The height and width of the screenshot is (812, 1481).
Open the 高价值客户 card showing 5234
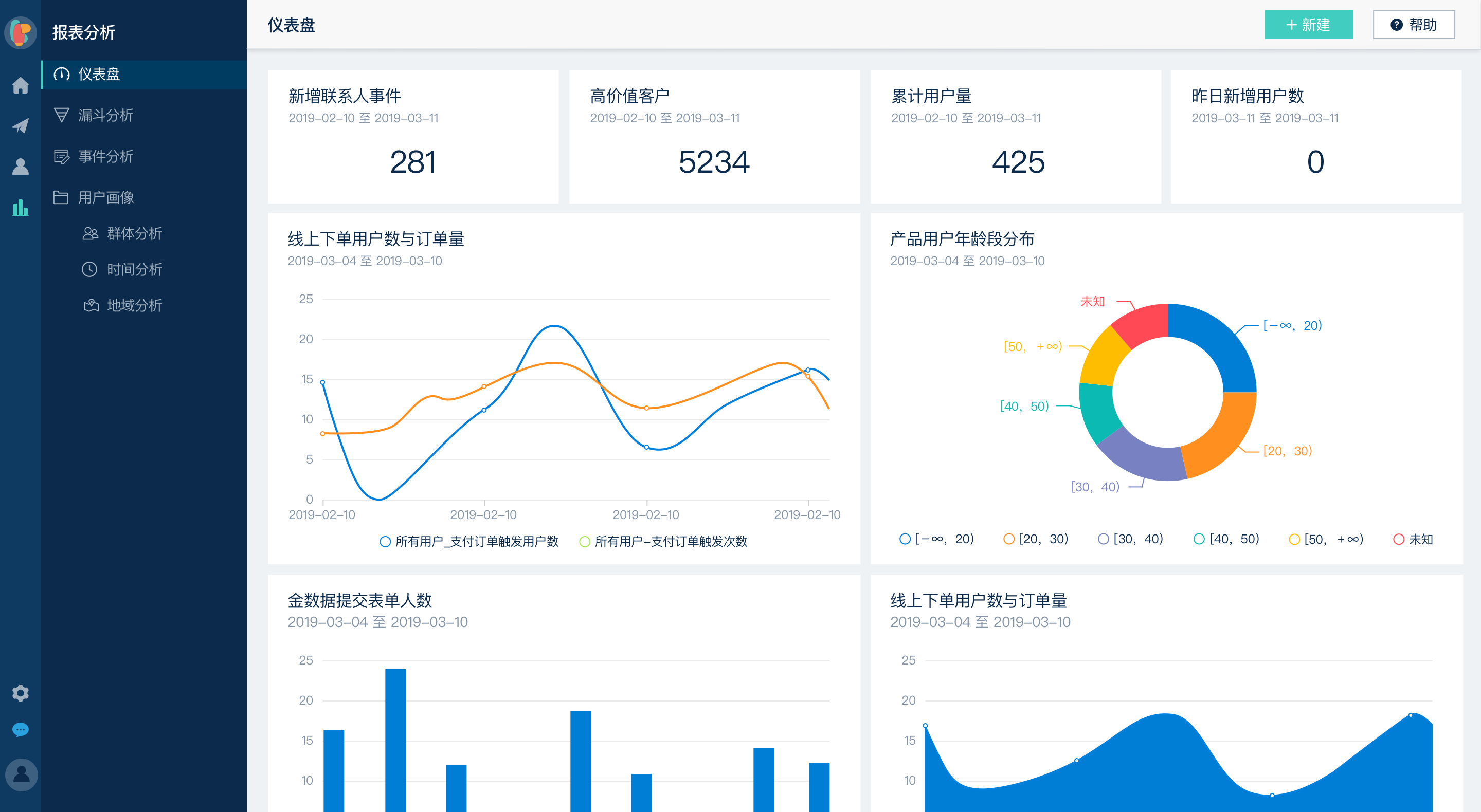(x=714, y=136)
